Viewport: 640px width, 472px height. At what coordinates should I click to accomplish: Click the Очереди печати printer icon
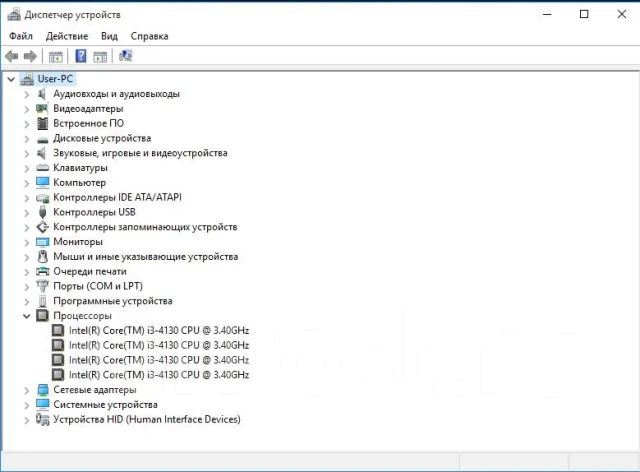[42, 272]
